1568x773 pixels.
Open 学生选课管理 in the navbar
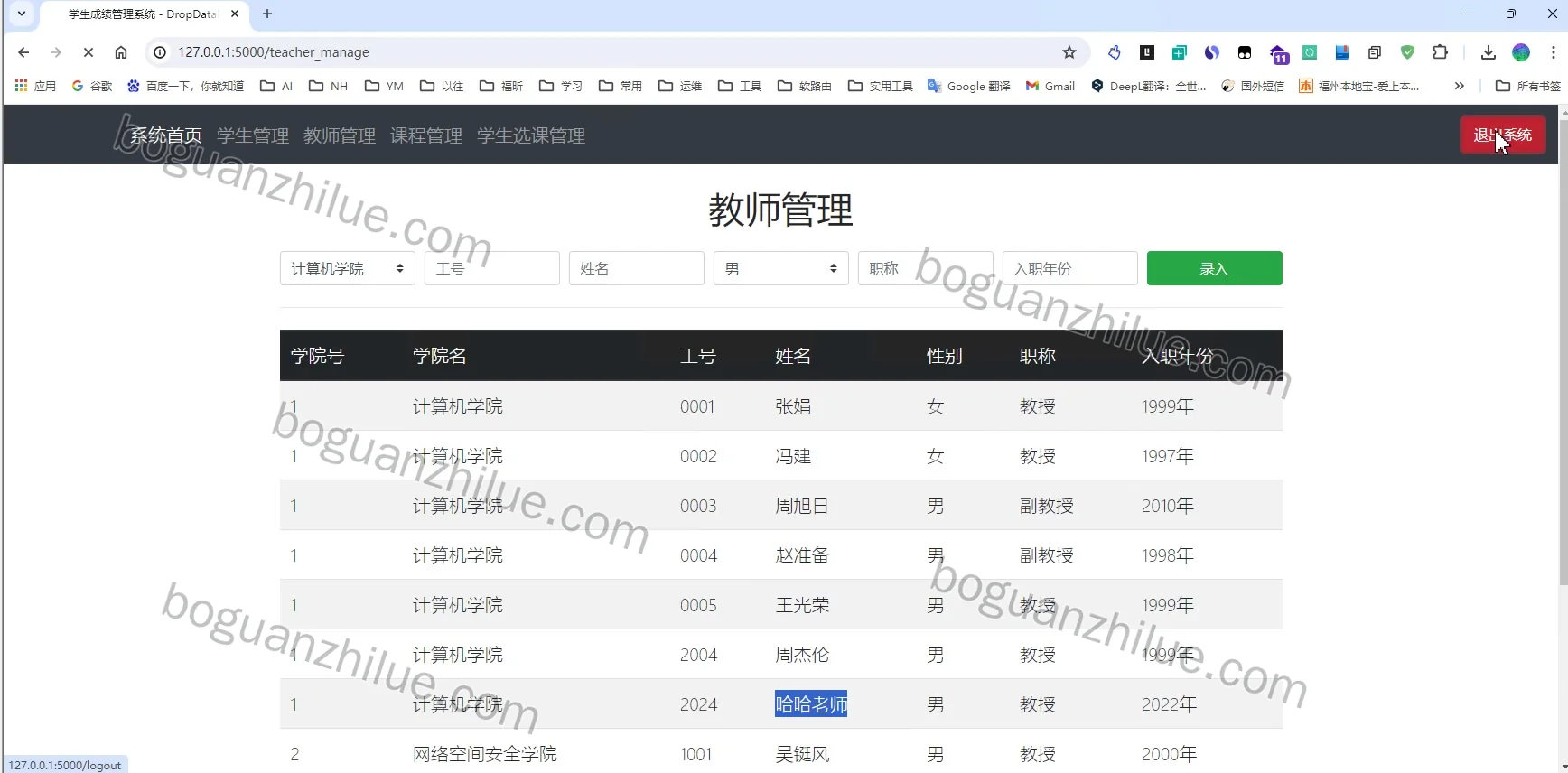pyautogui.click(x=531, y=135)
